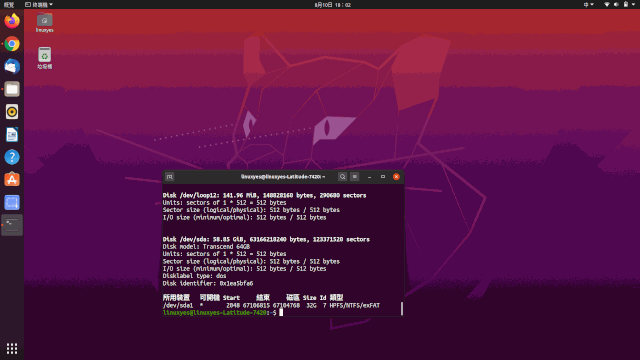
Task: Open the Activities overview
Action: [x=9, y=4]
